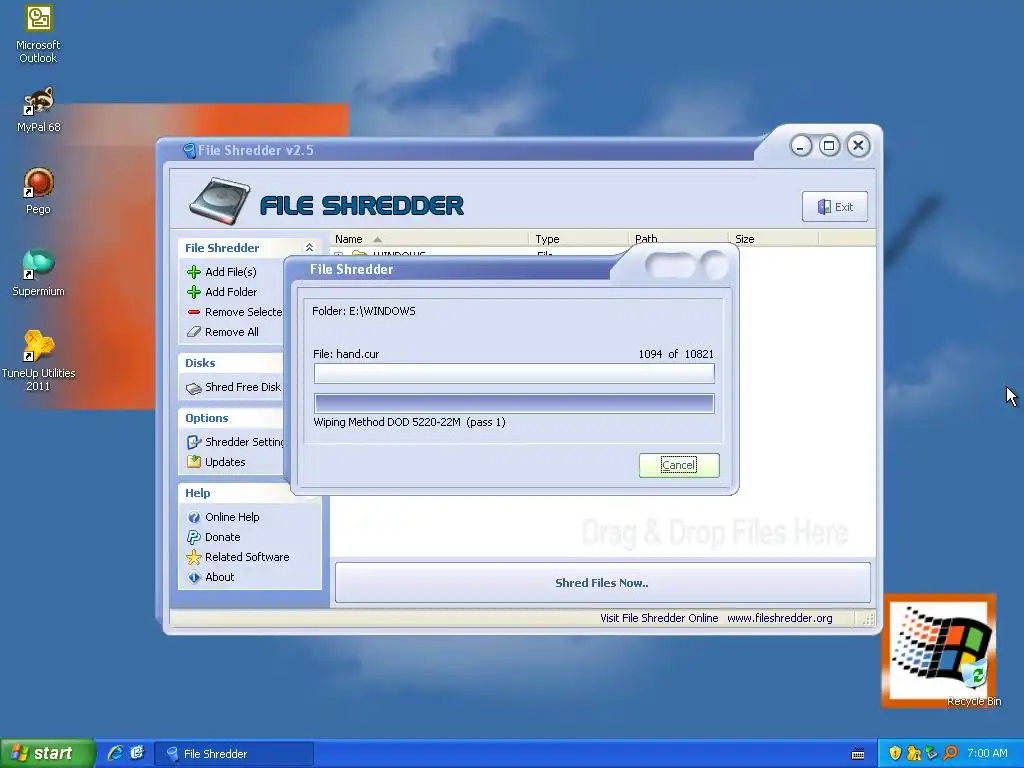Screen dimensions: 1024x768
Task: Click the overall wiping progress bar
Action: (x=514, y=403)
